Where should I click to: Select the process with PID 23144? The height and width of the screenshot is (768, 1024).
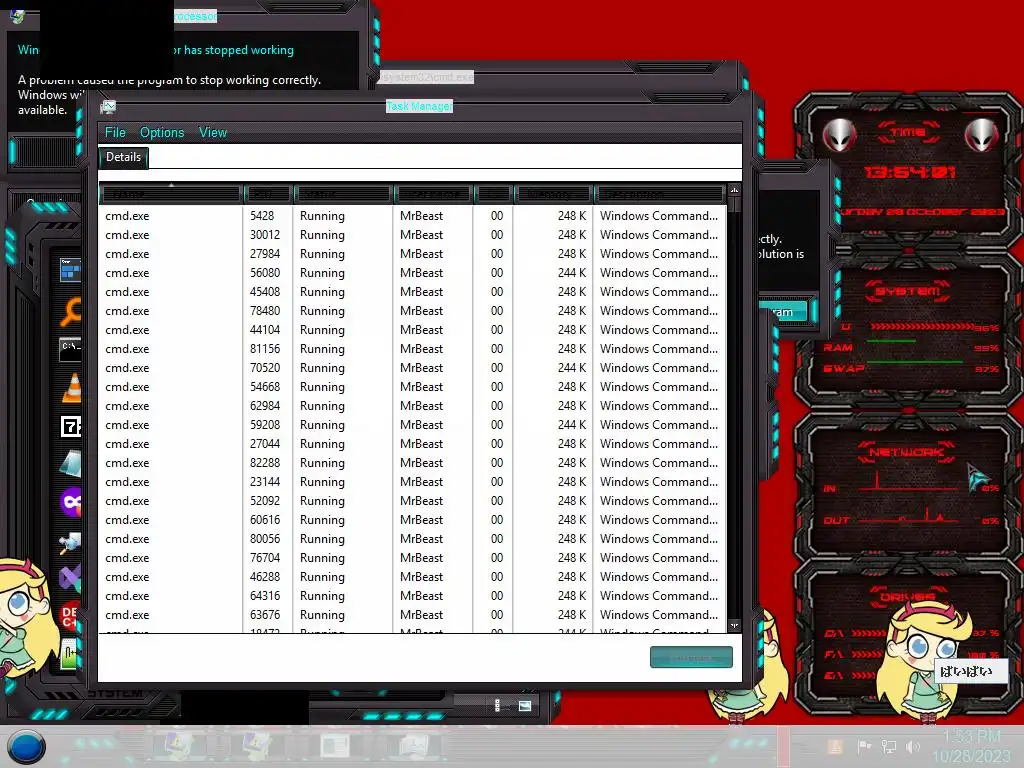tap(412, 481)
